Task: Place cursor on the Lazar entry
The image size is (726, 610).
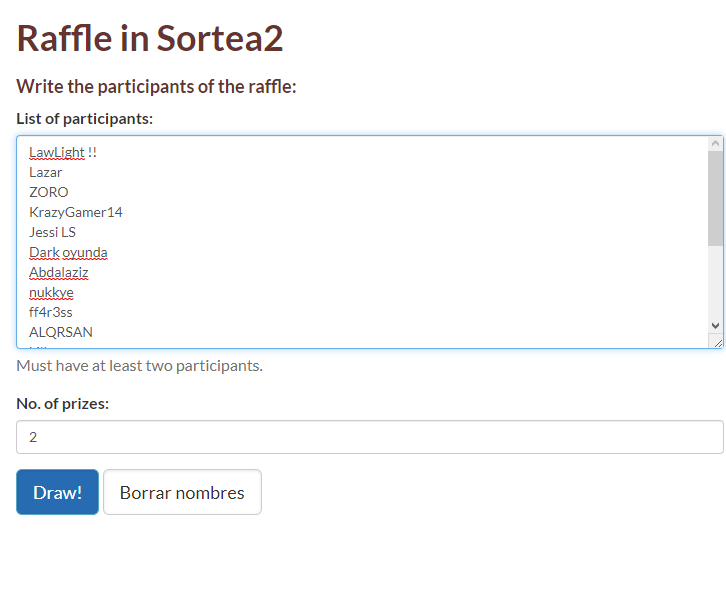Action: pyautogui.click(x=46, y=172)
